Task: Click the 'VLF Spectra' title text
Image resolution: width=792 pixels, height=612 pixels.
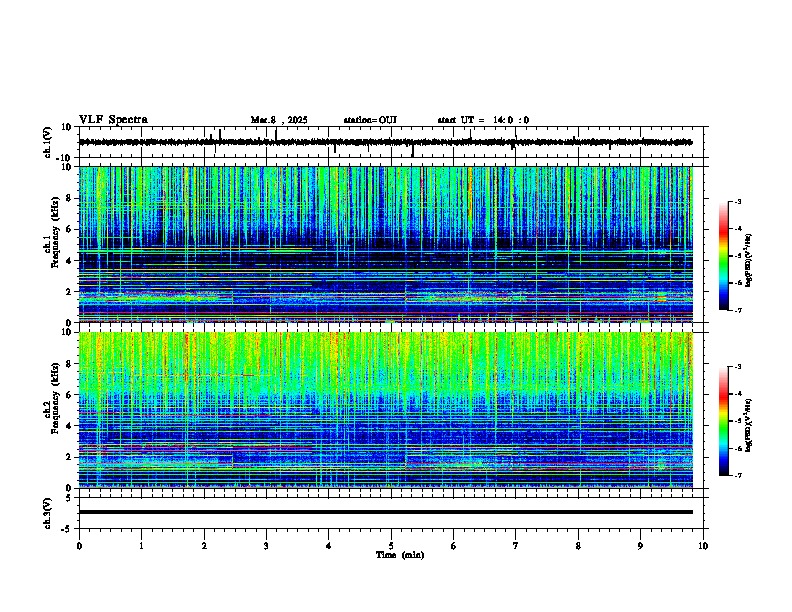Action: (x=113, y=120)
